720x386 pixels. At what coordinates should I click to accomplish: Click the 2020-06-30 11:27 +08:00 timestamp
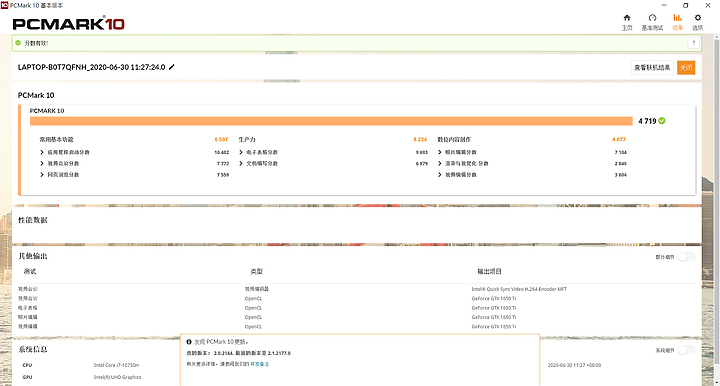(574, 365)
